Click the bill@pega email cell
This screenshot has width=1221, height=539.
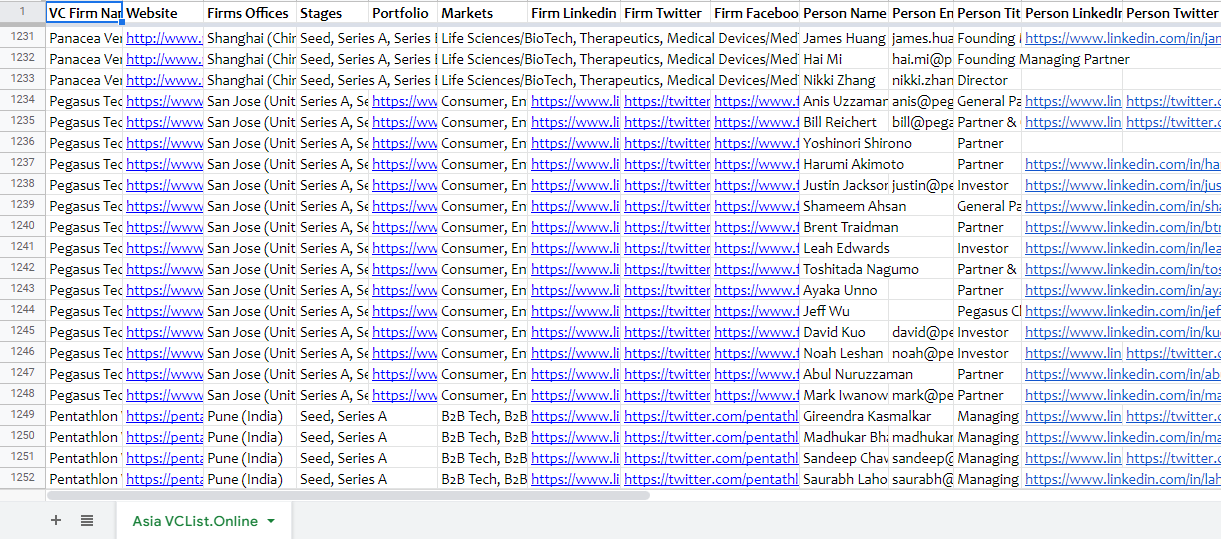[x=921, y=122]
